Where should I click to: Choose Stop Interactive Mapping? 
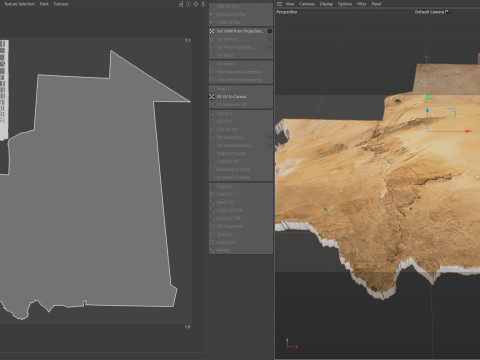click(240, 80)
